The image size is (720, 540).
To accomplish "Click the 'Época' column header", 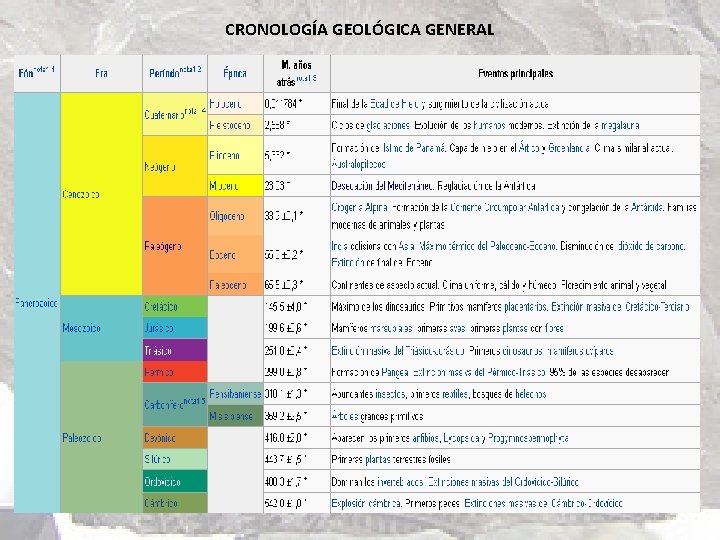I will 235,73.
